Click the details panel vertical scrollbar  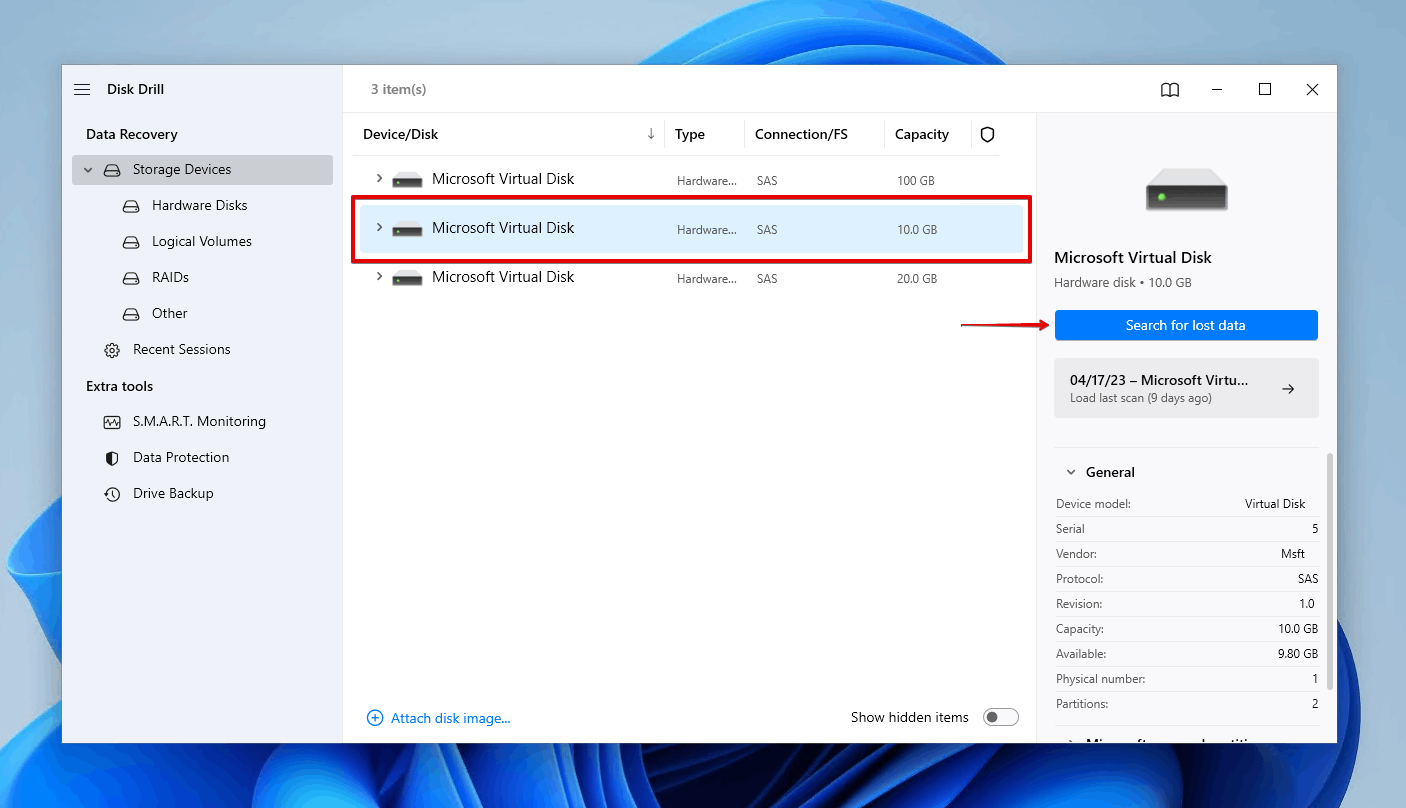point(1330,570)
